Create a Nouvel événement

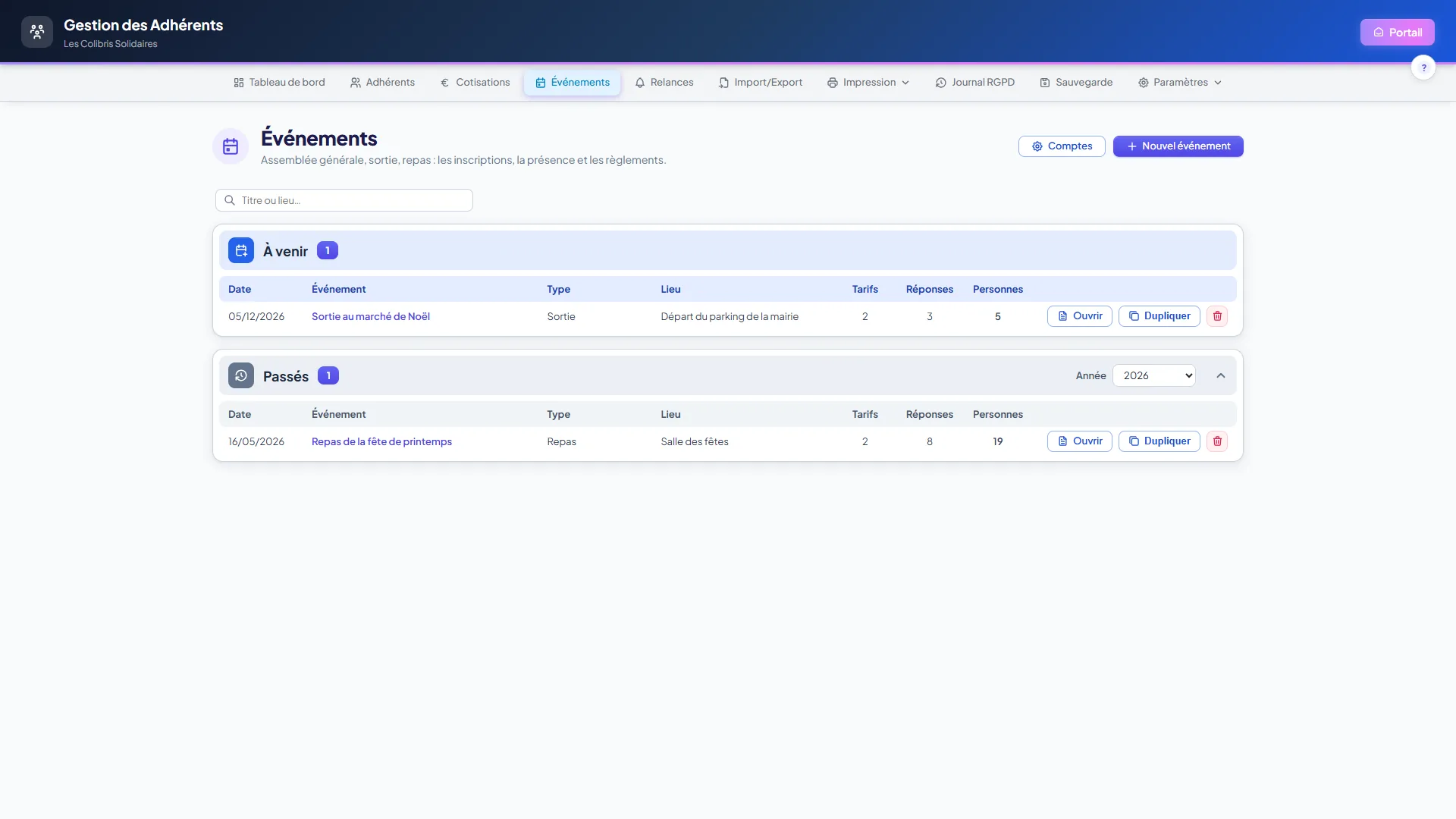point(1178,146)
